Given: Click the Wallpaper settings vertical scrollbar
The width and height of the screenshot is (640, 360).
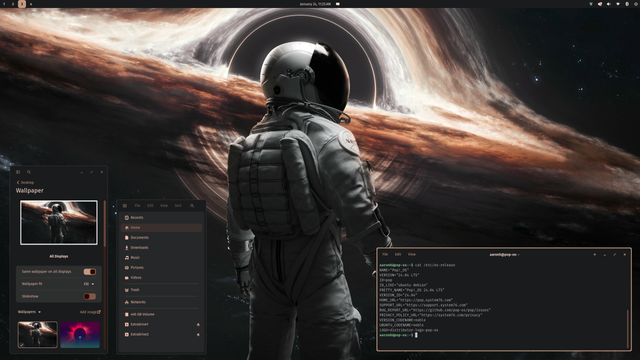Looking at the screenshot, I should [x=104, y=224].
